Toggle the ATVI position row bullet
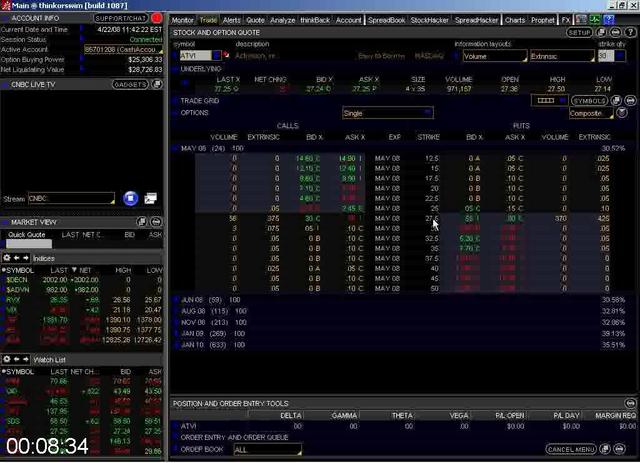 (x=176, y=426)
